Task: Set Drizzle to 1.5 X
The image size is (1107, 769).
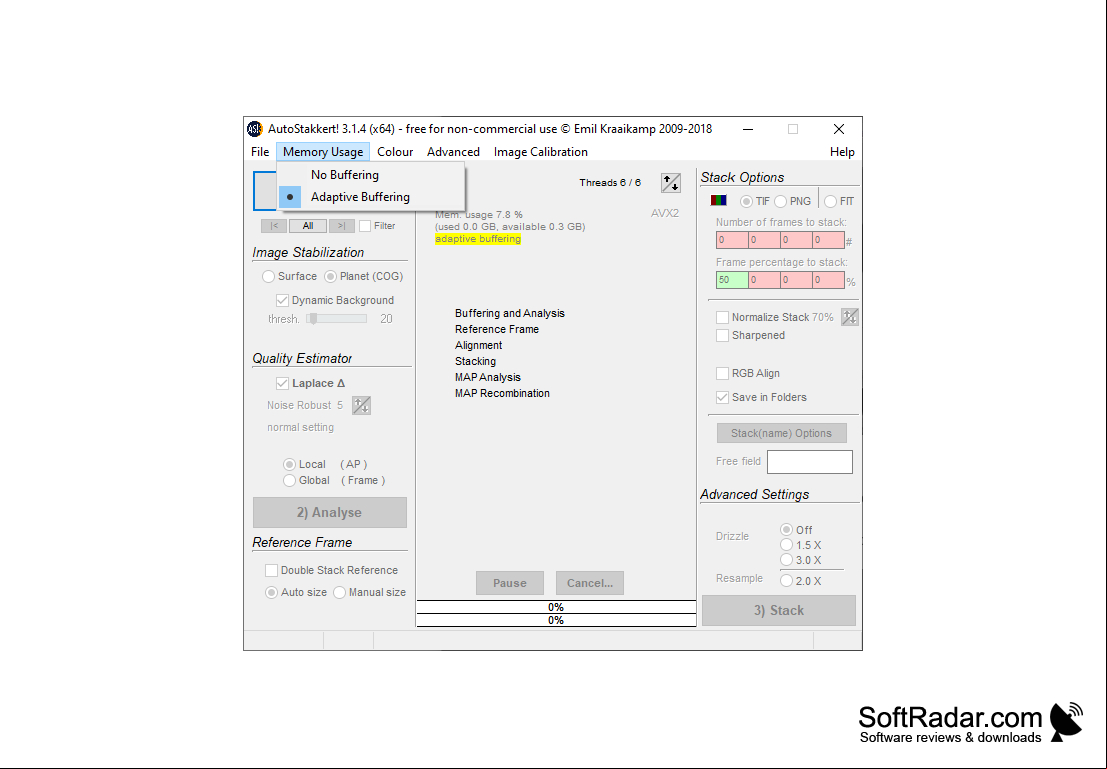Action: pos(801,545)
